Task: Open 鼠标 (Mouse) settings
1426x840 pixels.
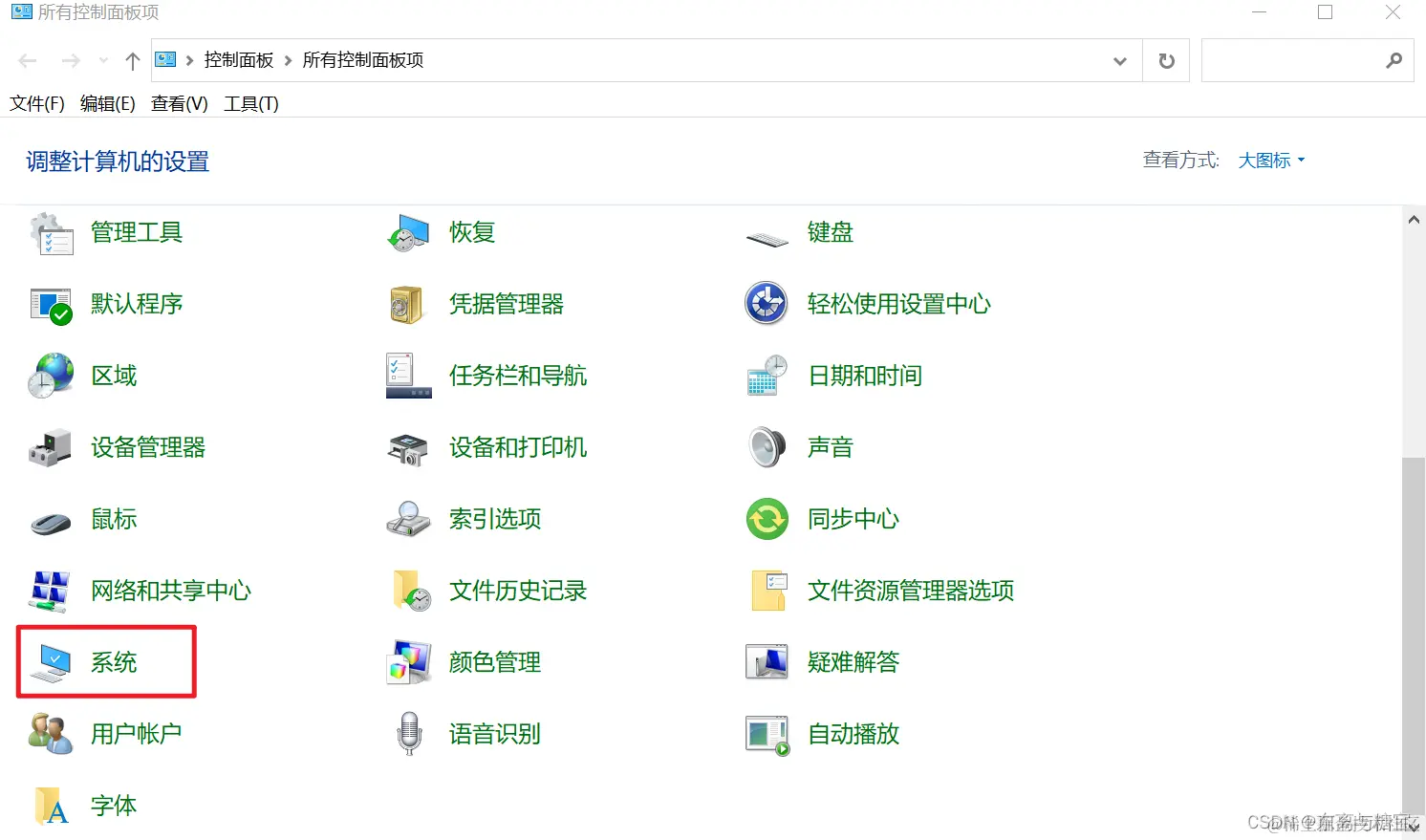Action: pyautogui.click(x=113, y=518)
